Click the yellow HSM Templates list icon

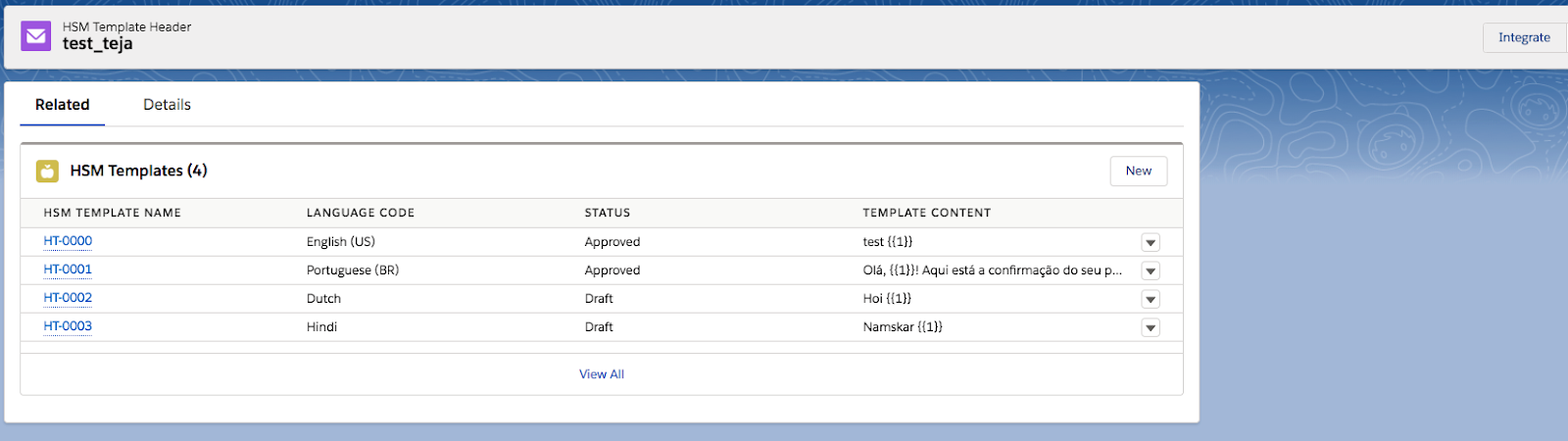(47, 171)
